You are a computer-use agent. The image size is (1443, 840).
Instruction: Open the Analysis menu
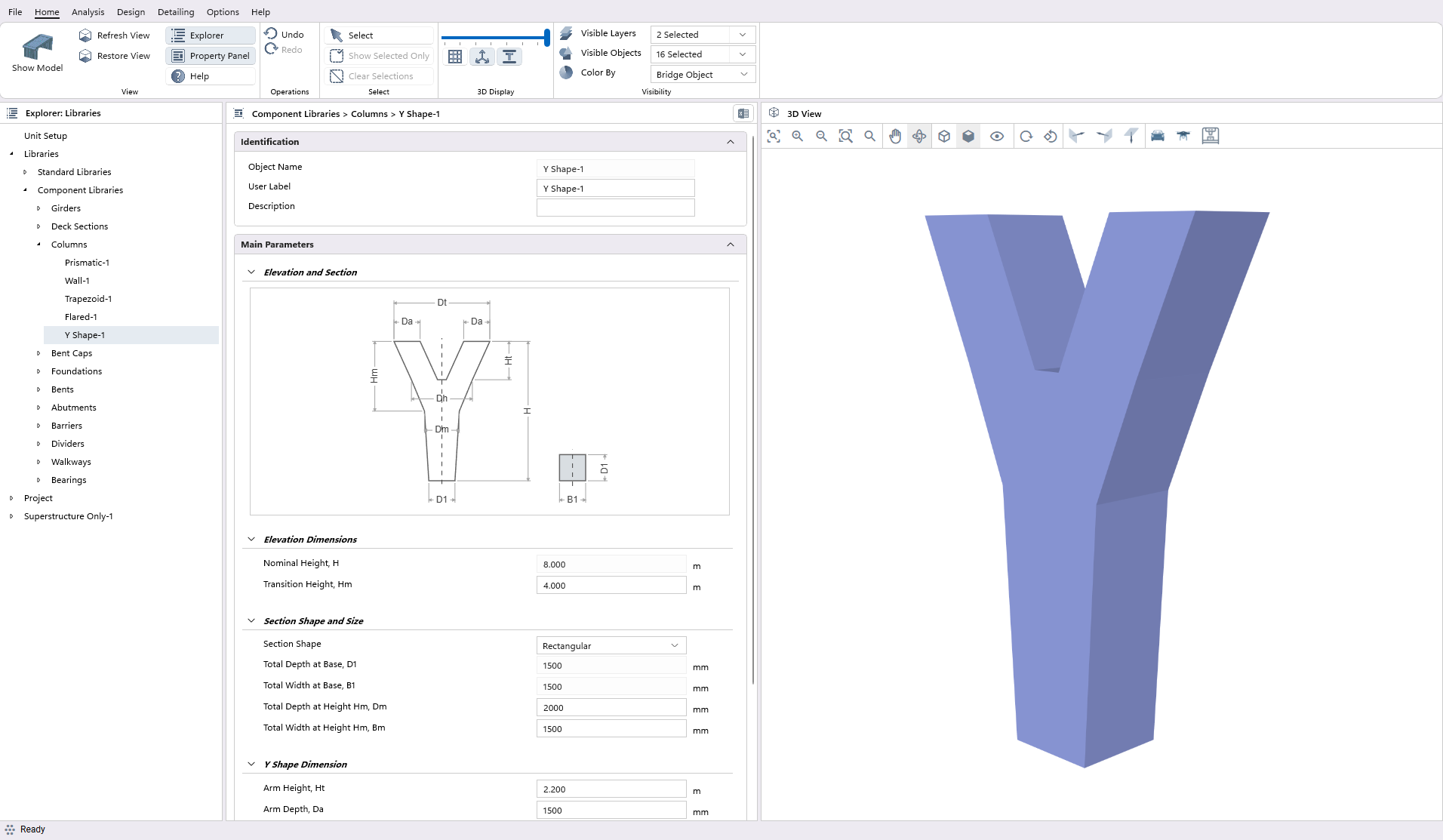tap(88, 12)
